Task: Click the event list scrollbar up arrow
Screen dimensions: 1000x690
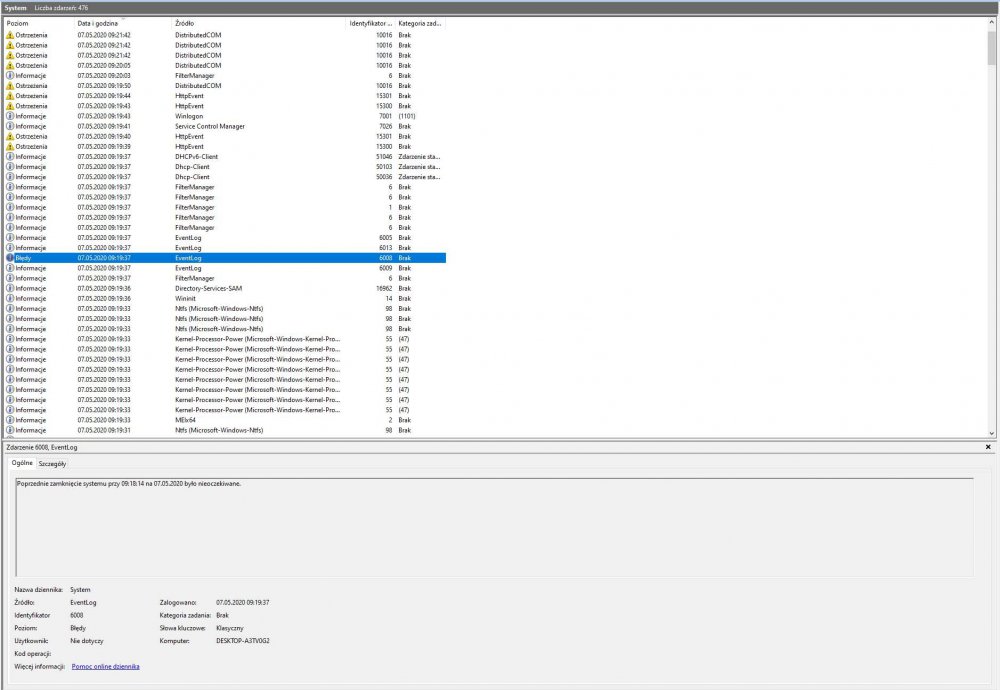Action: (992, 23)
